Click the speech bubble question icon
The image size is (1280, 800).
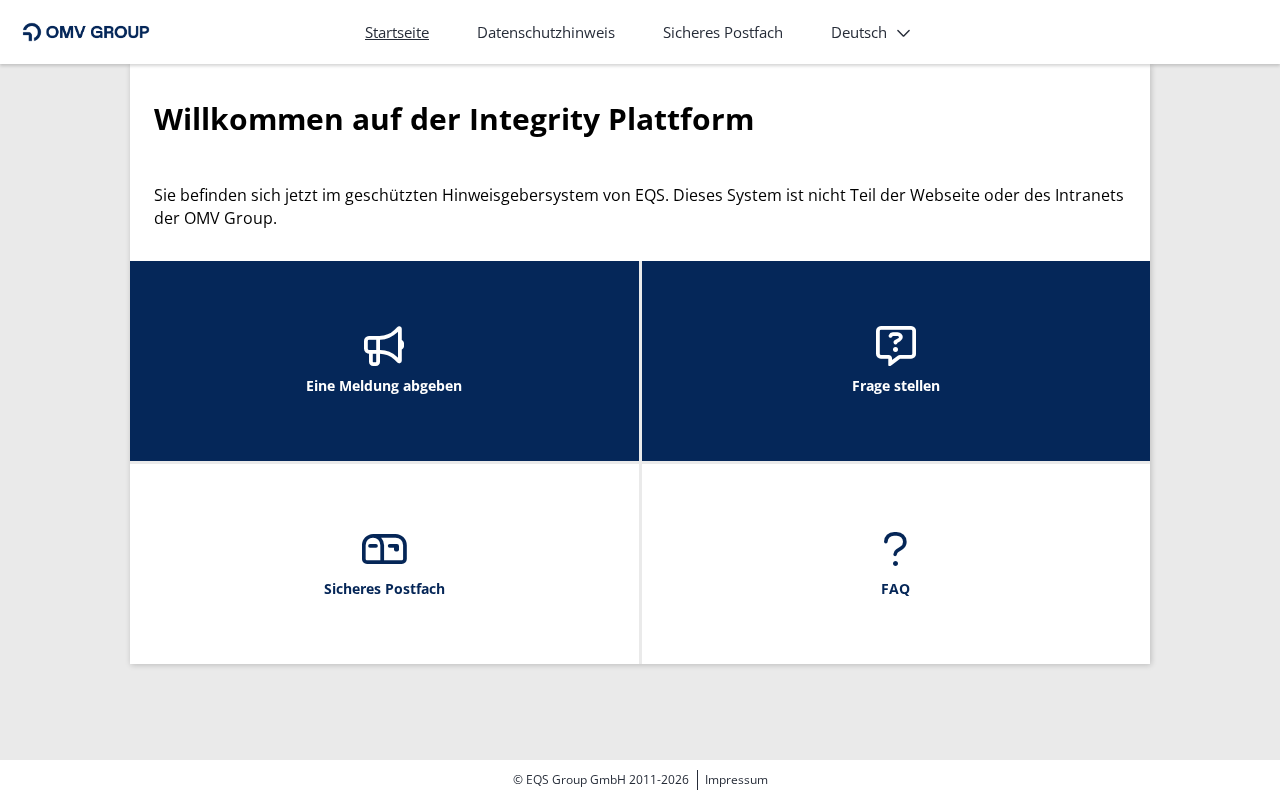[895, 345]
